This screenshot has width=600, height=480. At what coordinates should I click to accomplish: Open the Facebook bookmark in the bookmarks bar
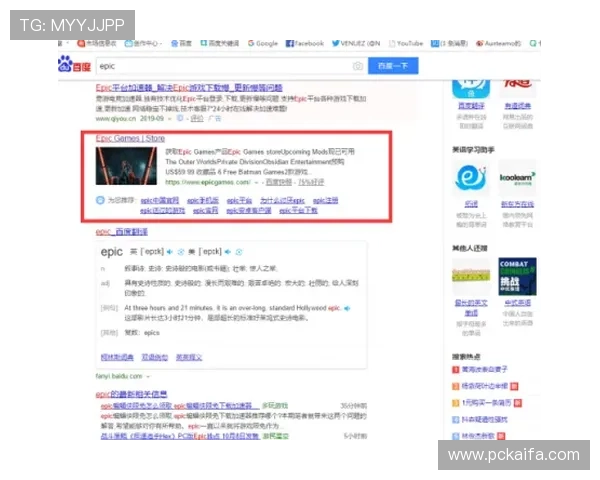(305, 44)
